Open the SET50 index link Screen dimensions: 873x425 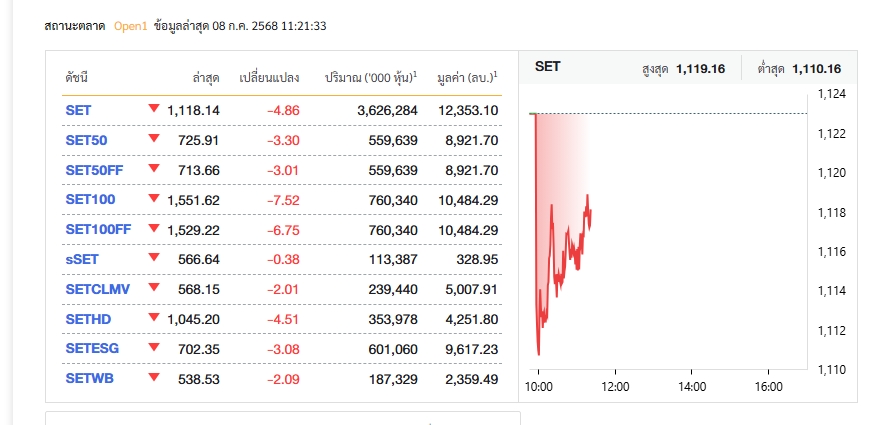(86, 140)
